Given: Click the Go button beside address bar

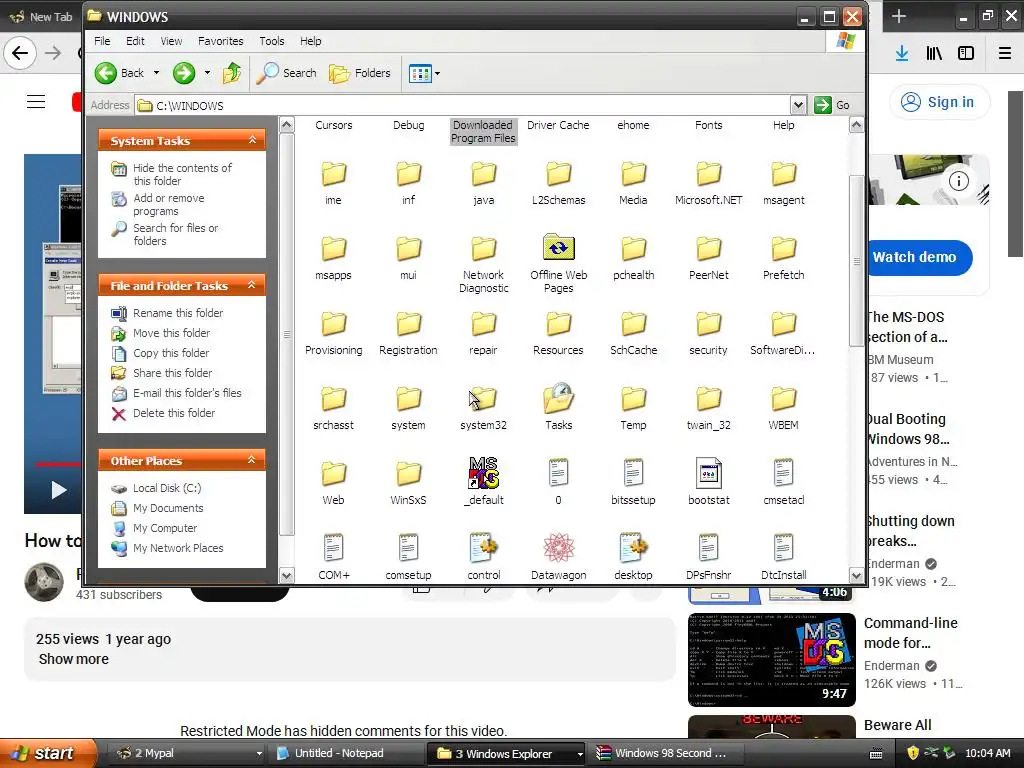Looking at the screenshot, I should click(832, 104).
